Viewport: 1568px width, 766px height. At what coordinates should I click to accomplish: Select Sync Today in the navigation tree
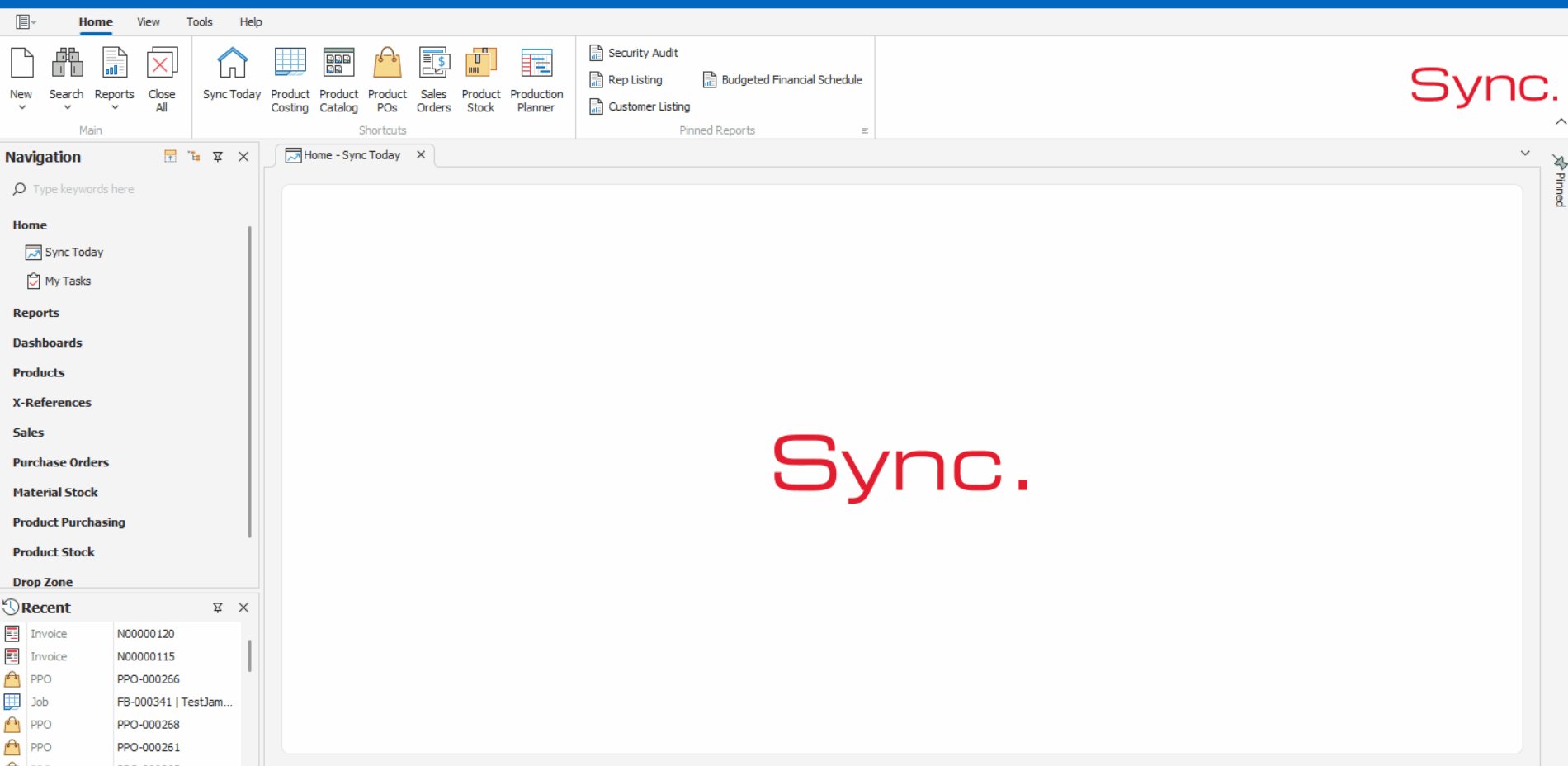pos(64,252)
